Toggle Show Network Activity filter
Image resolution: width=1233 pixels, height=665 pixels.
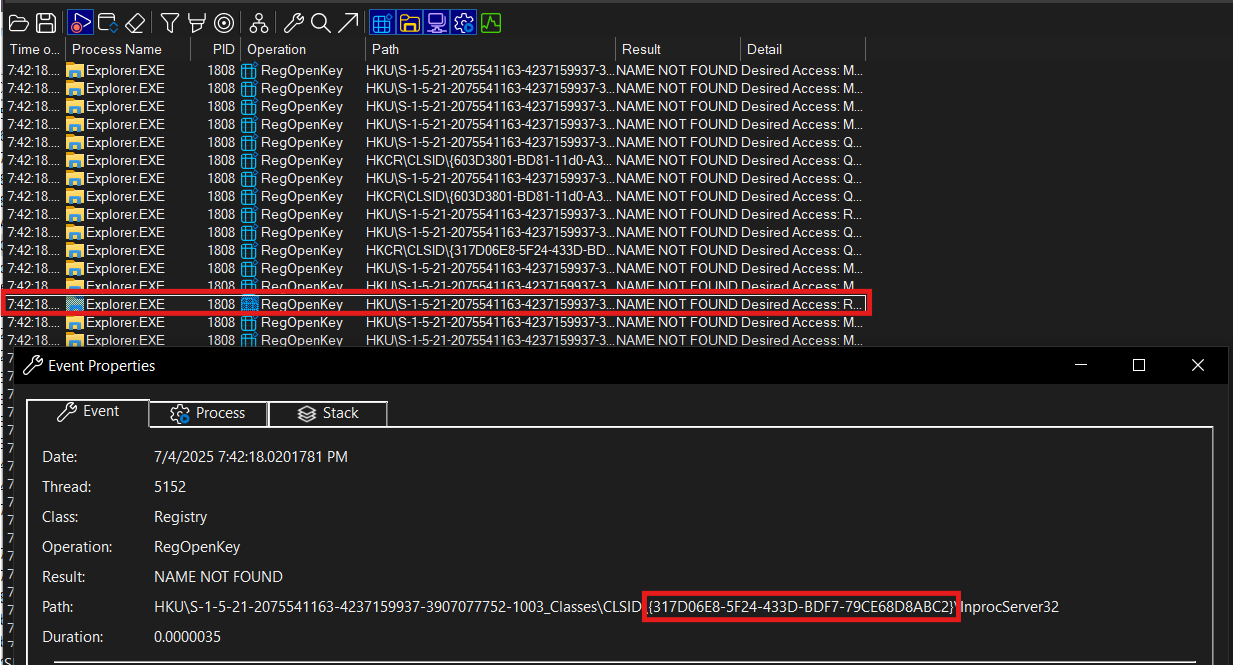point(436,22)
